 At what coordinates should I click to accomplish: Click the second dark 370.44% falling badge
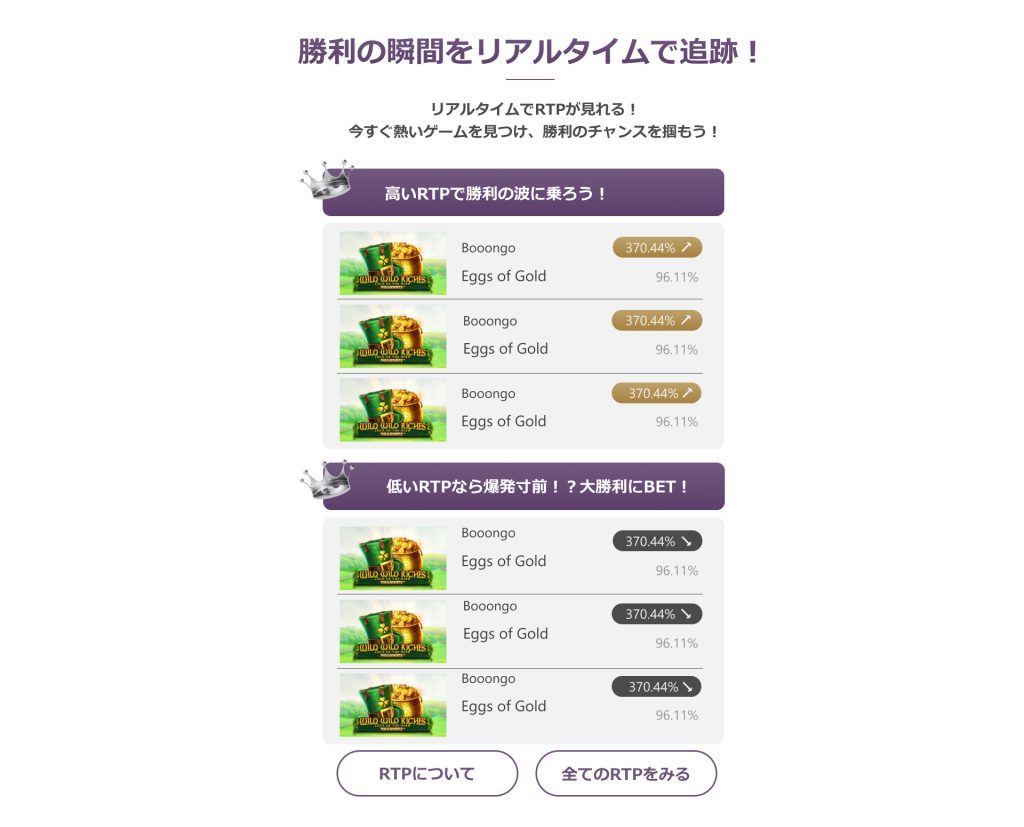(656, 614)
